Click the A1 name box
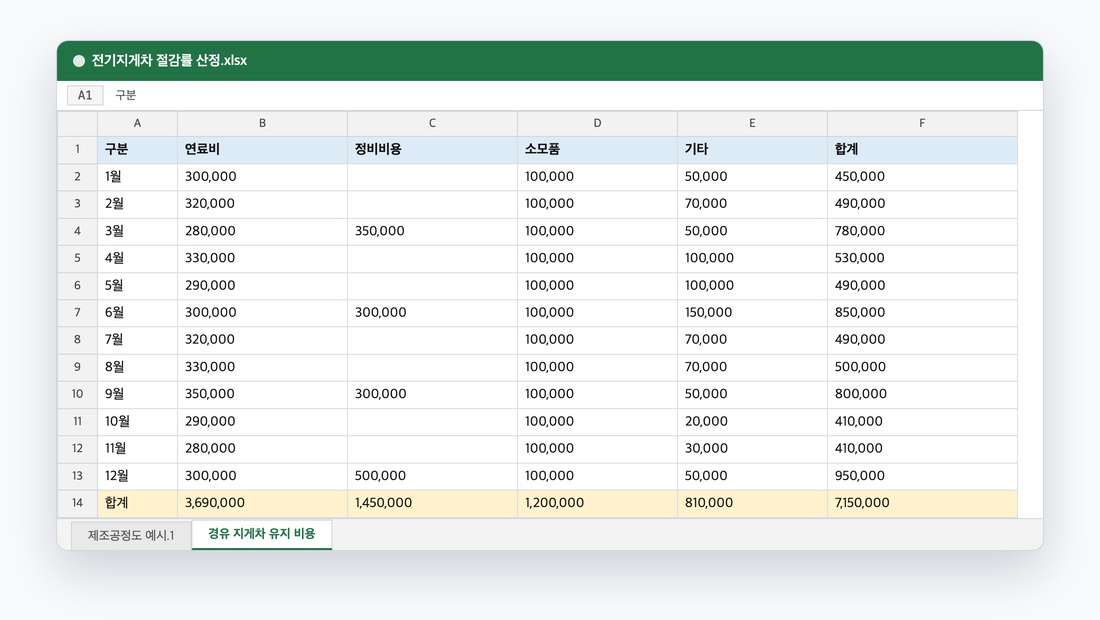This screenshot has width=1100, height=620. click(85, 95)
